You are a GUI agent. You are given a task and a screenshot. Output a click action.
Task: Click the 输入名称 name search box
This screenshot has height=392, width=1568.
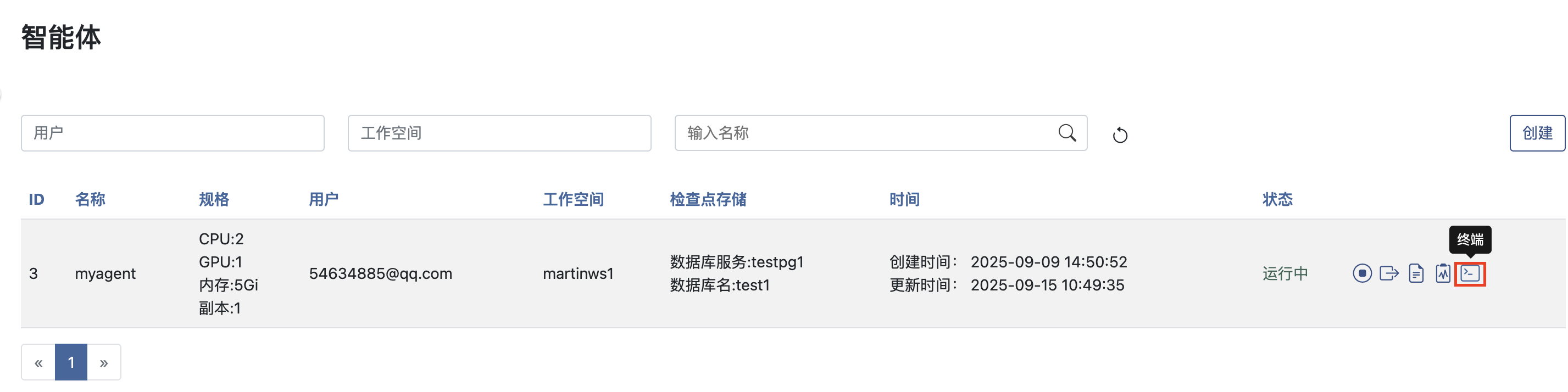coord(864,133)
